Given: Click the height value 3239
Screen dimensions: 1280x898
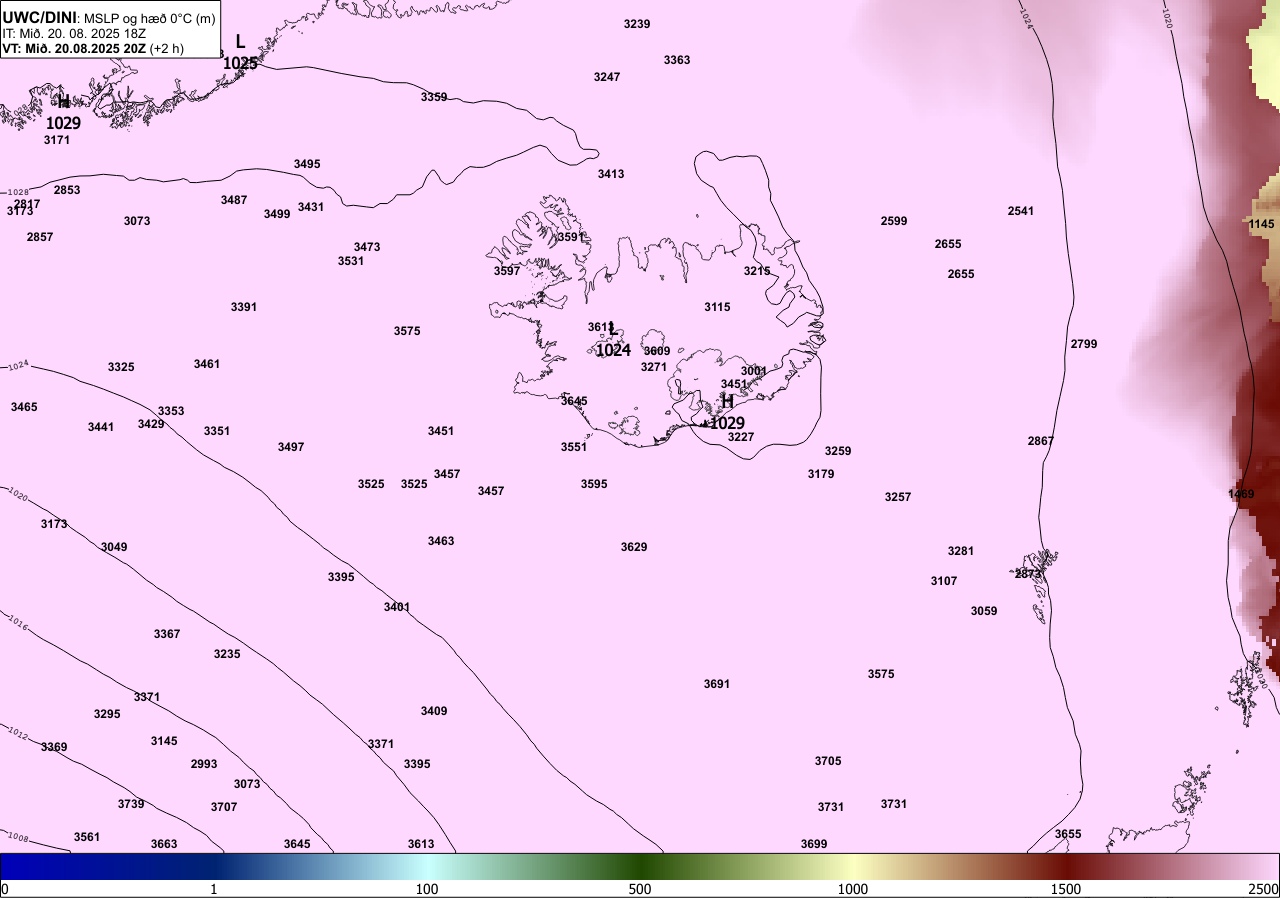Looking at the screenshot, I should [x=637, y=24].
